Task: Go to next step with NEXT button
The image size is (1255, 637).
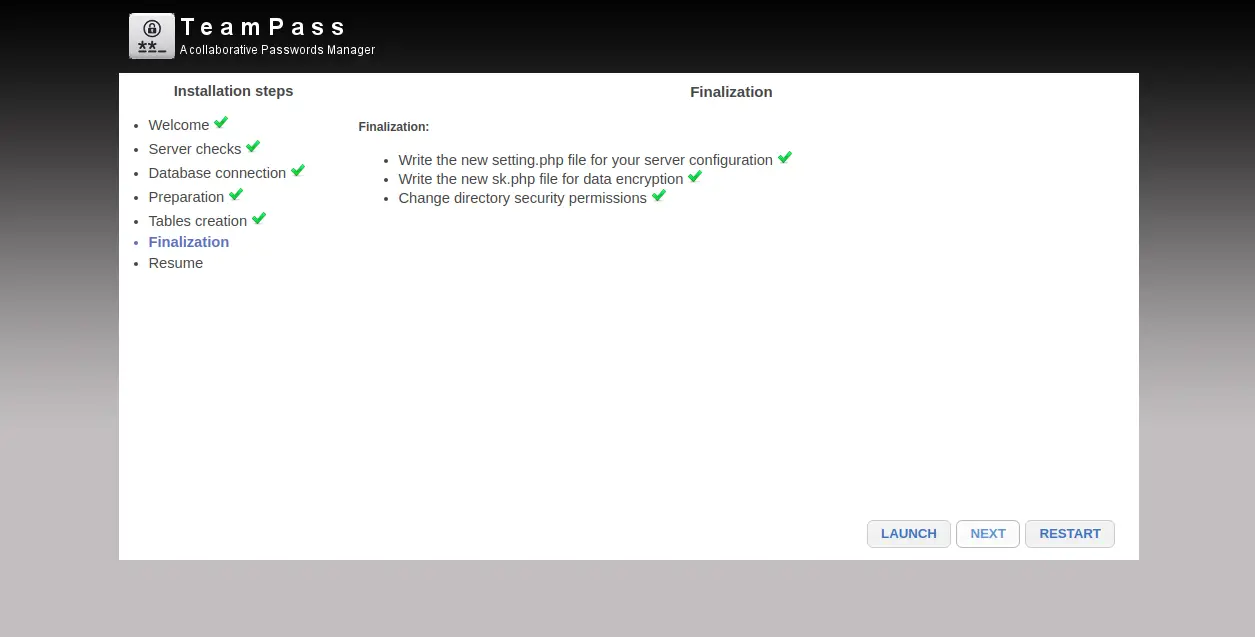Action: [x=988, y=534]
